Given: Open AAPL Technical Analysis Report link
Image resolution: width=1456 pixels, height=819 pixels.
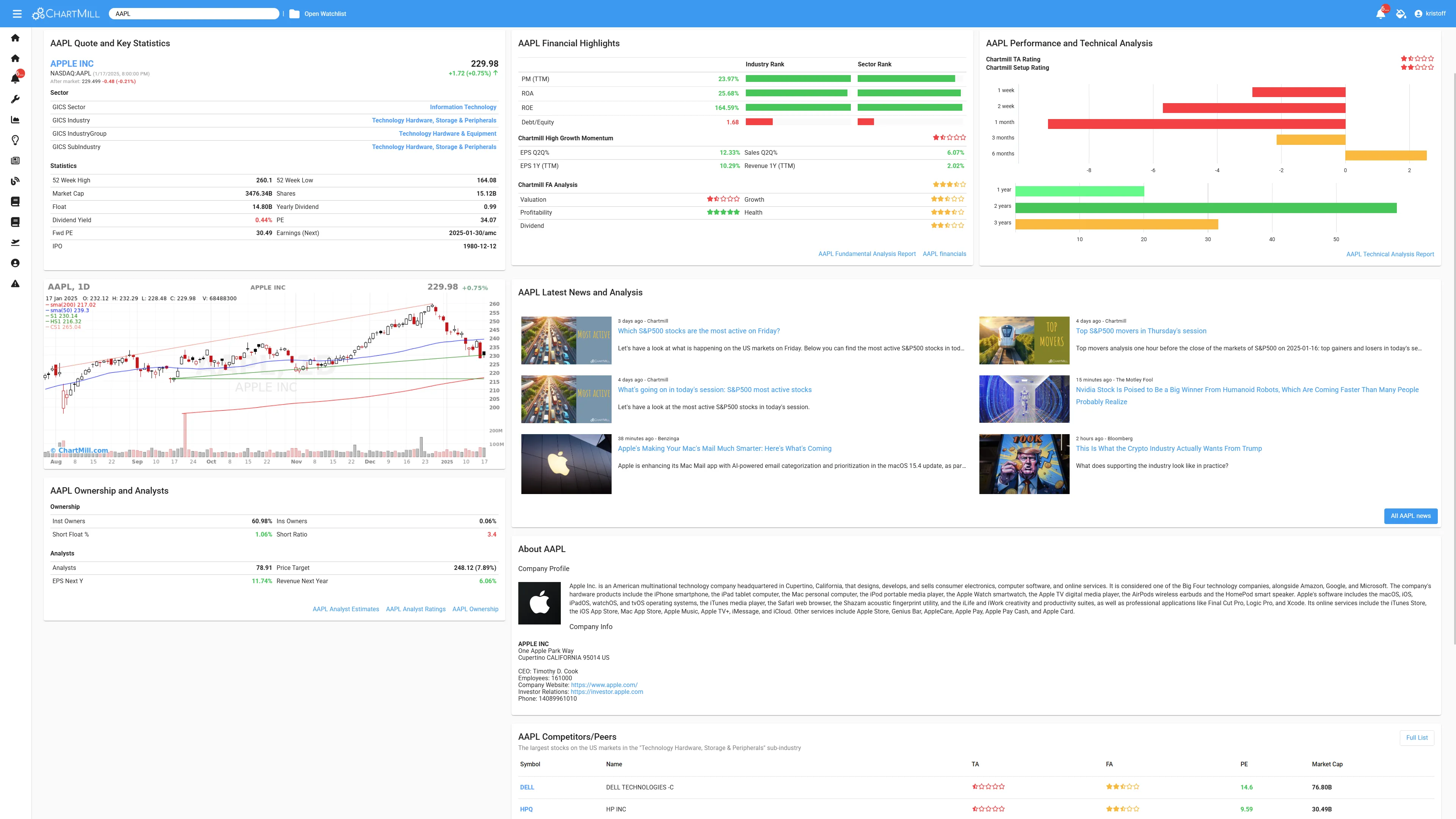Looking at the screenshot, I should [x=1390, y=254].
